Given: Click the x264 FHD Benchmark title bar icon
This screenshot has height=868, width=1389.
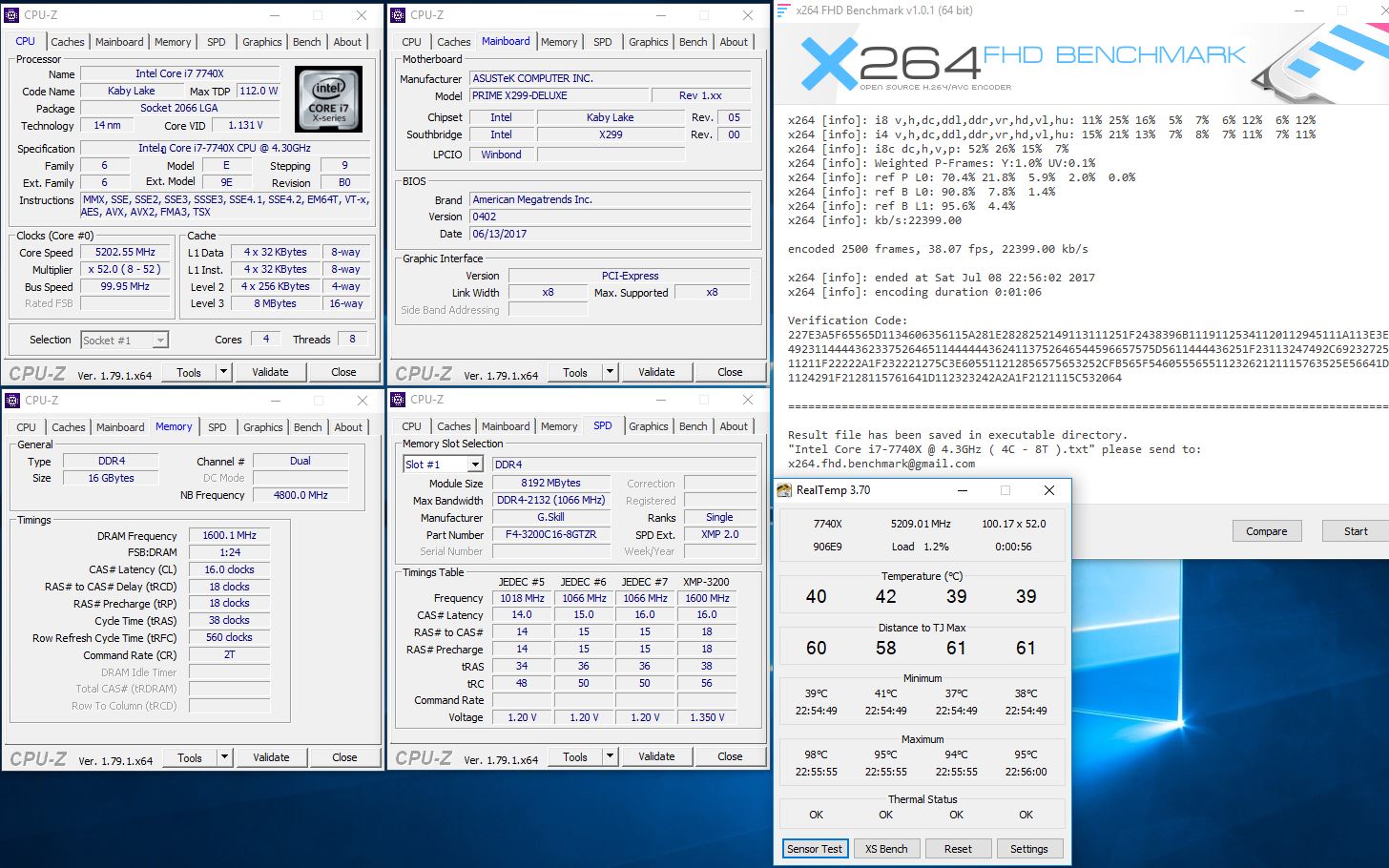Looking at the screenshot, I should point(783,10).
